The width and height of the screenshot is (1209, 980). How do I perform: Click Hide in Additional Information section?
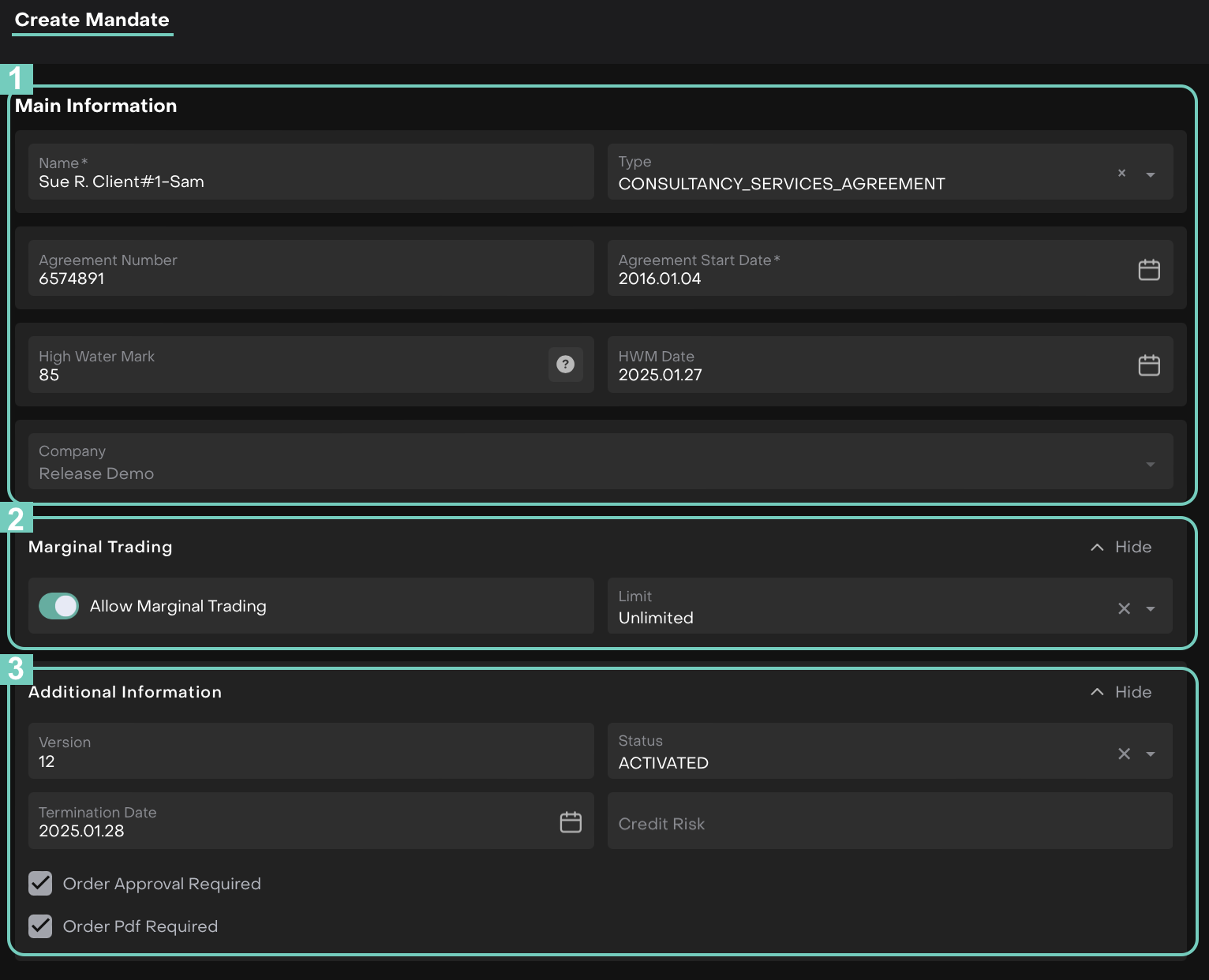(x=1132, y=692)
